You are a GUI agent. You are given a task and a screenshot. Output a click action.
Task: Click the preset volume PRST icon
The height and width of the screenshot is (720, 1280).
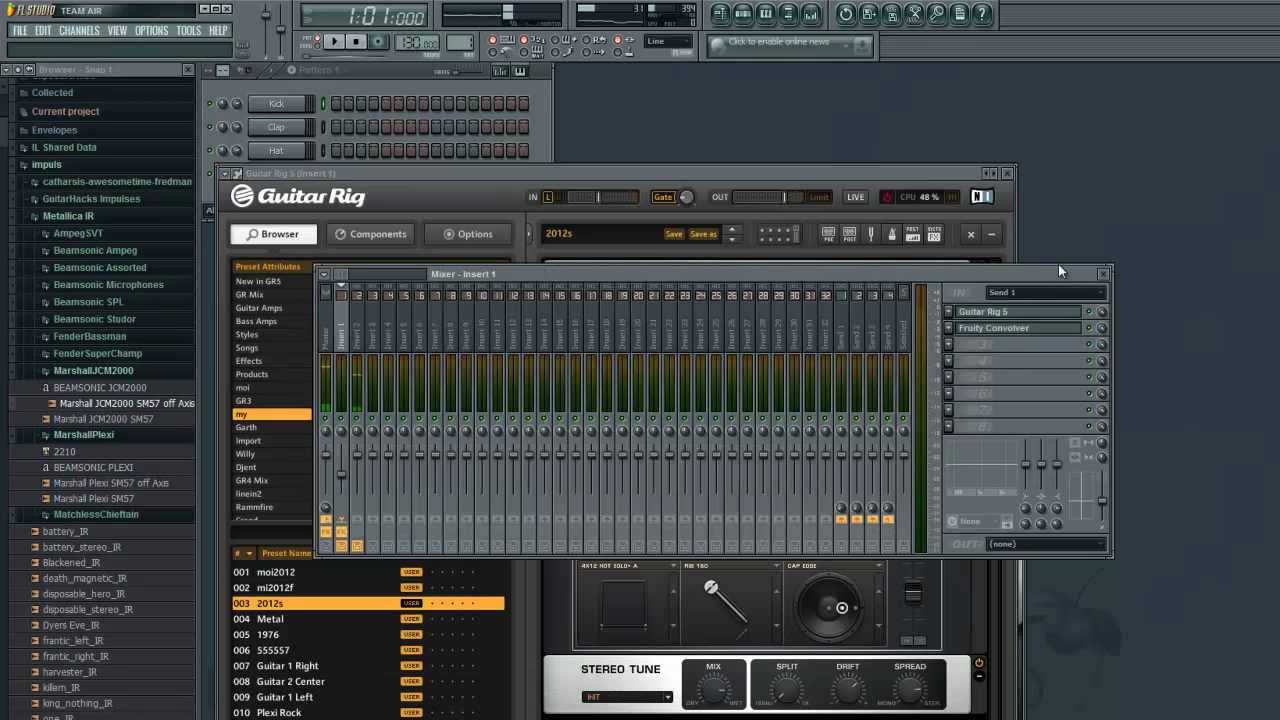[x=912, y=234]
